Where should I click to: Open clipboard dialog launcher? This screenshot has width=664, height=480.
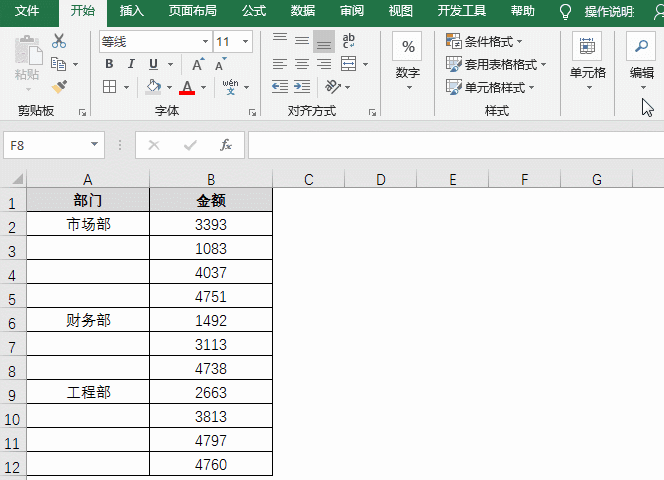[83, 112]
